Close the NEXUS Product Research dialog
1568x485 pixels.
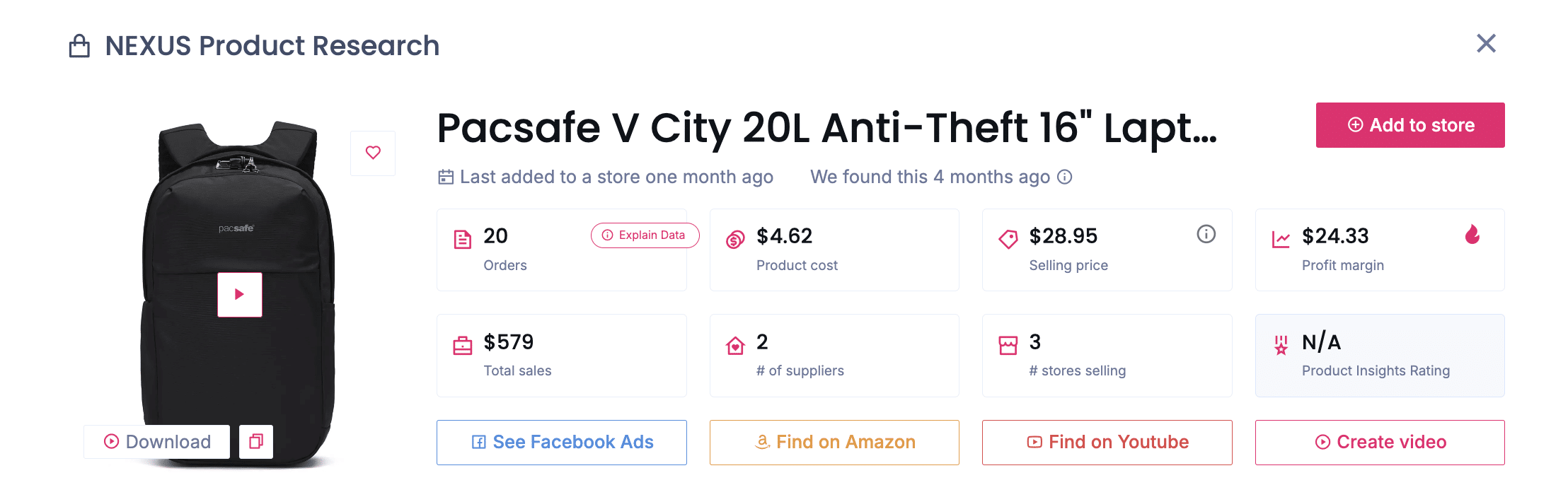click(1486, 44)
